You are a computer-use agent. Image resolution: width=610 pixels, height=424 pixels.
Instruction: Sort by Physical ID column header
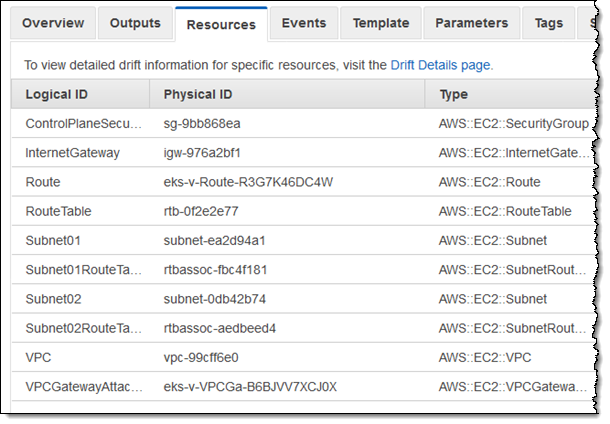tap(199, 94)
